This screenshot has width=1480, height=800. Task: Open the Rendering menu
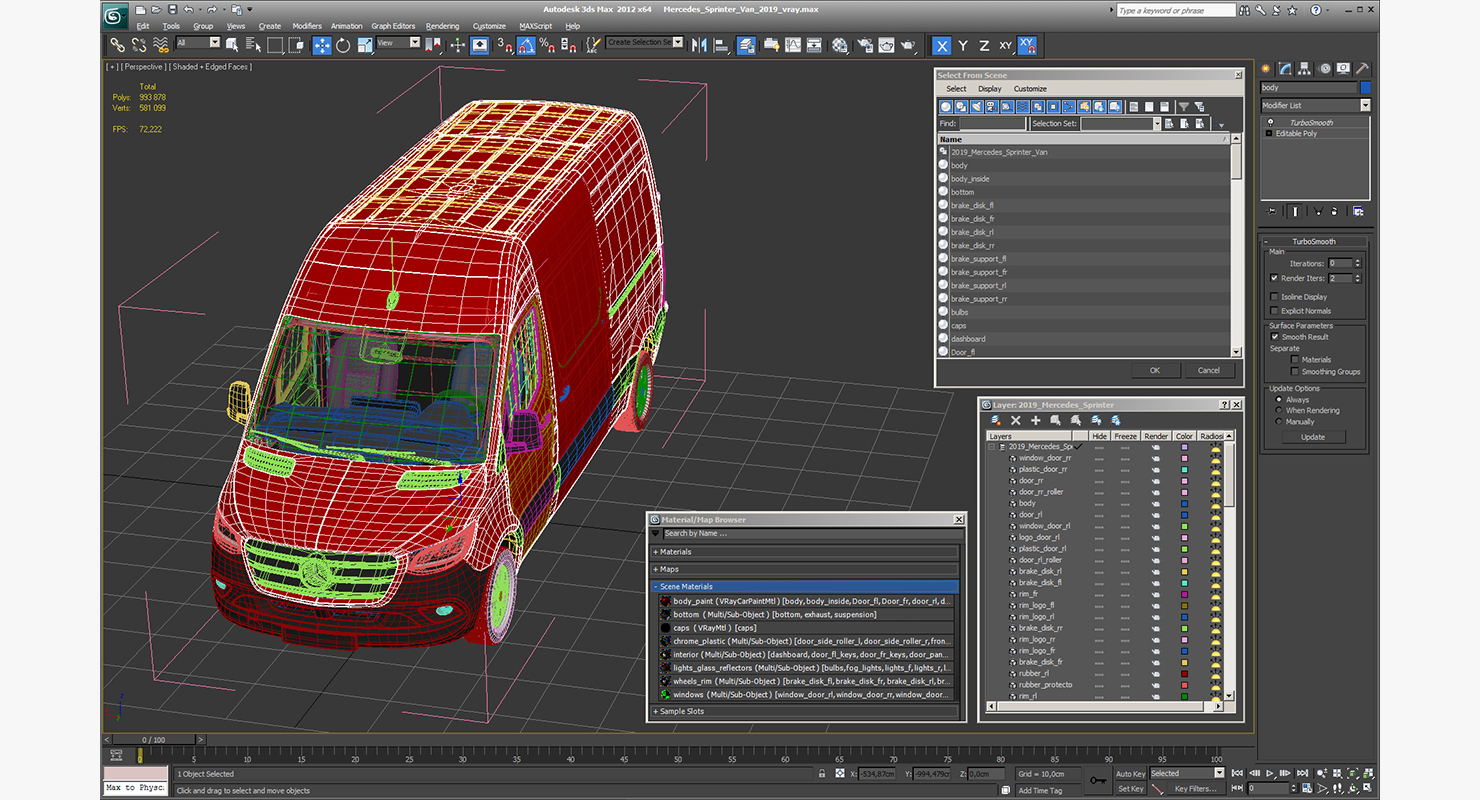(442, 26)
